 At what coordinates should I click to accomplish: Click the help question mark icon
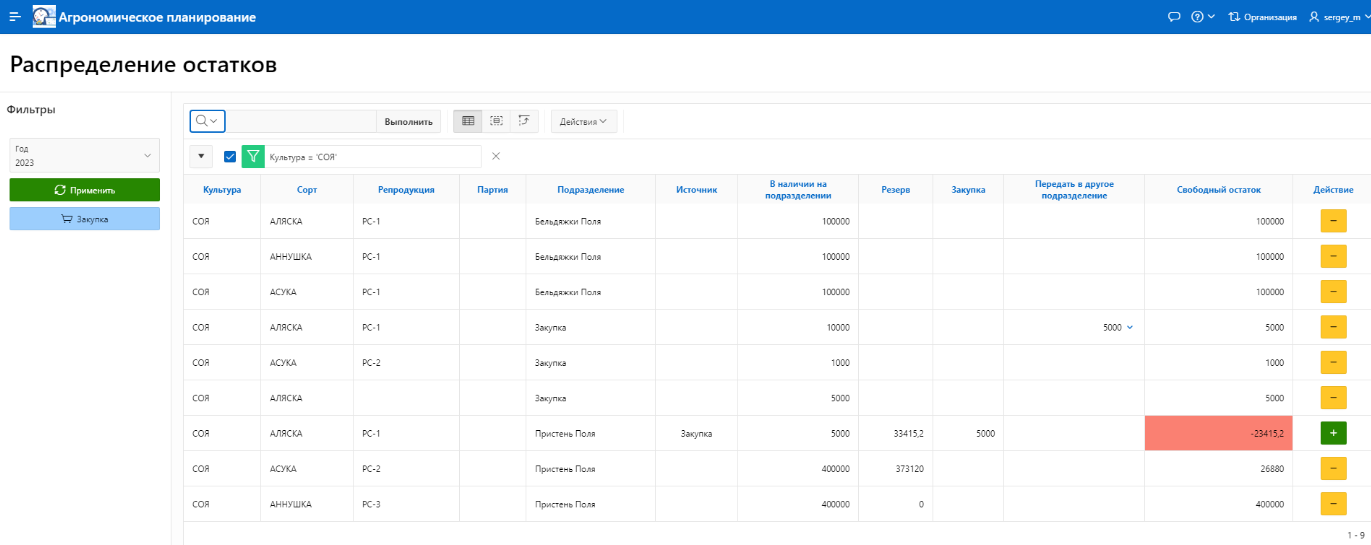coord(1197,17)
